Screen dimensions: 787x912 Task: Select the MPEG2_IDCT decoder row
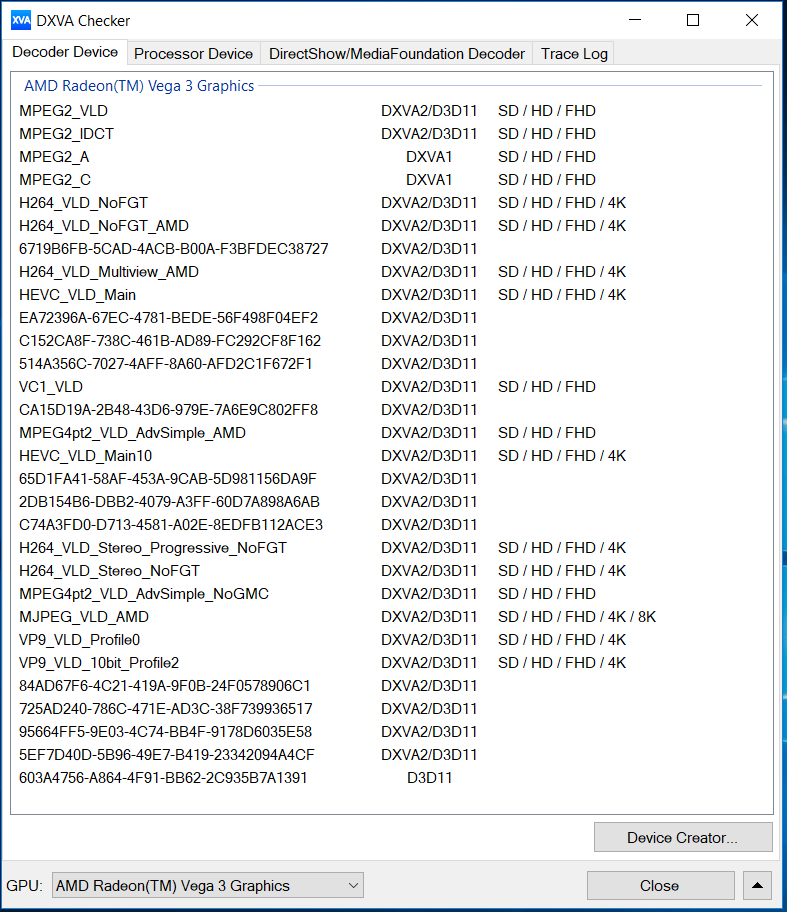coord(390,134)
